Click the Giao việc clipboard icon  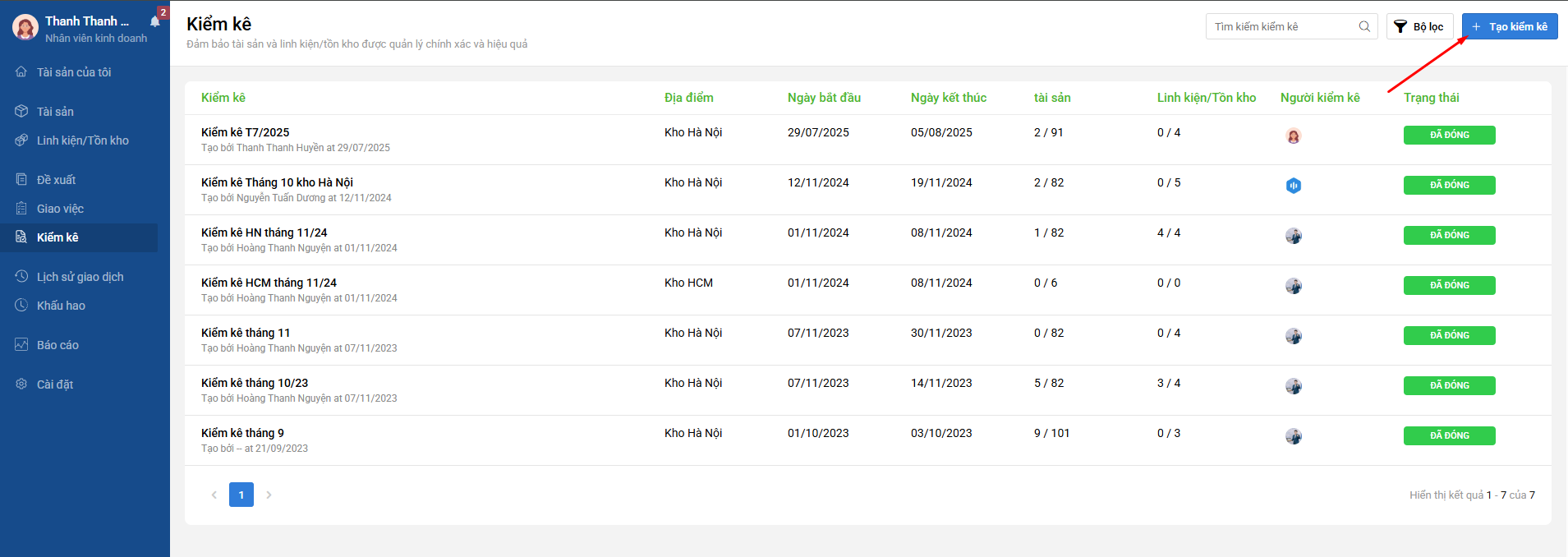click(21, 208)
